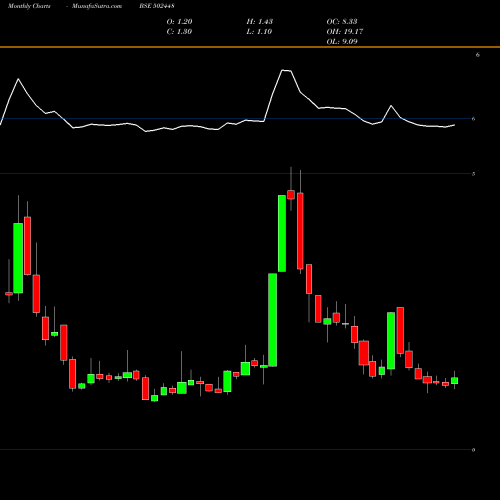
Task: Click the MunafaSutra.com label
Action: tap(97, 6)
